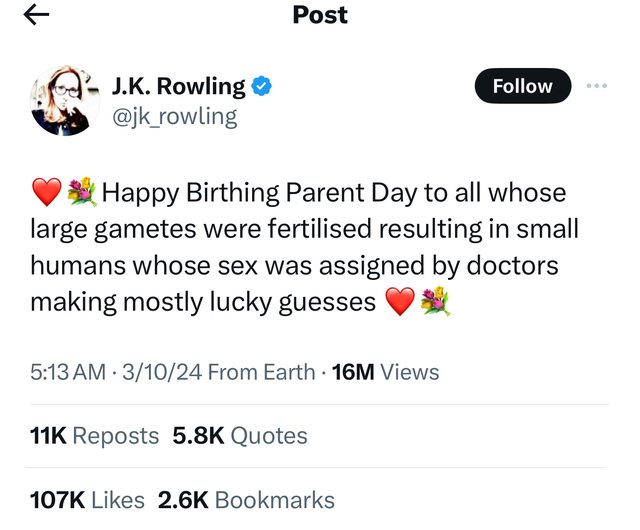This screenshot has height=530, width=640.
Task: Click the 5:13 AM 3/10/24 timestamp
Action: click(x=117, y=372)
